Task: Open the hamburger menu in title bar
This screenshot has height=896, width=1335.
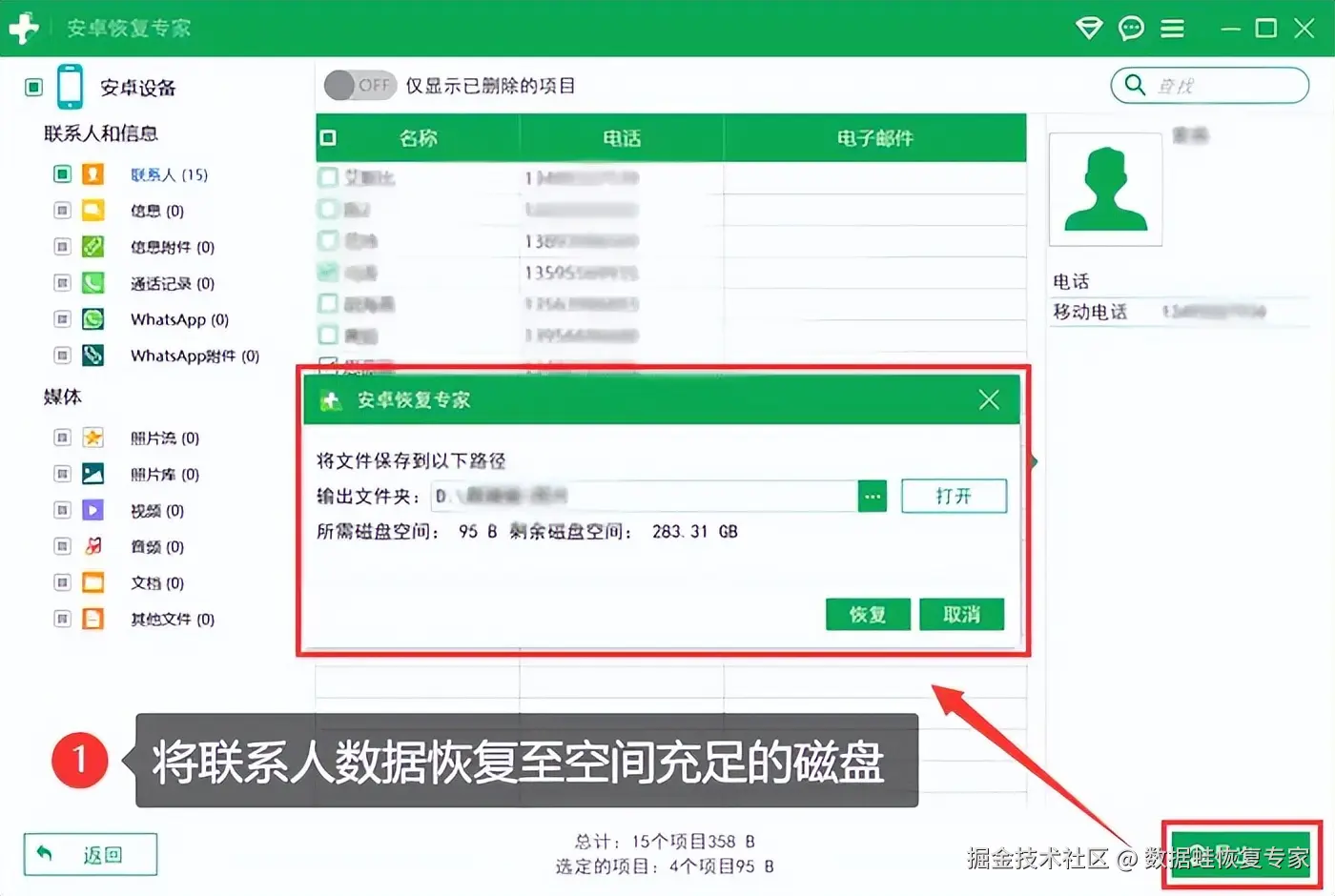Action: (x=1172, y=29)
